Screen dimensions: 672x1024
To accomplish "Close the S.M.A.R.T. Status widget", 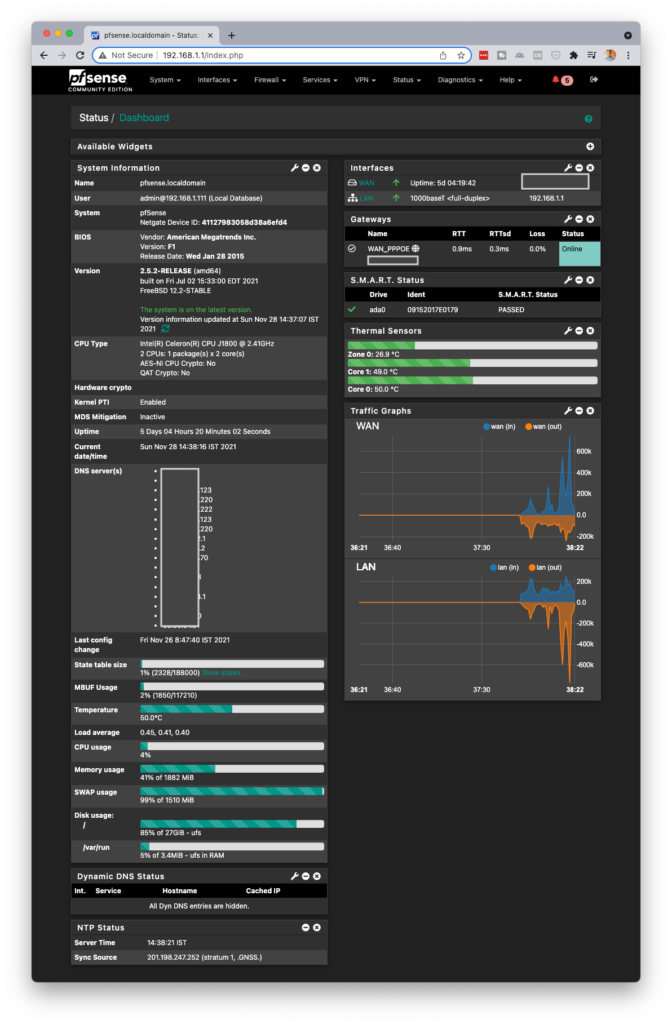I will [x=590, y=280].
